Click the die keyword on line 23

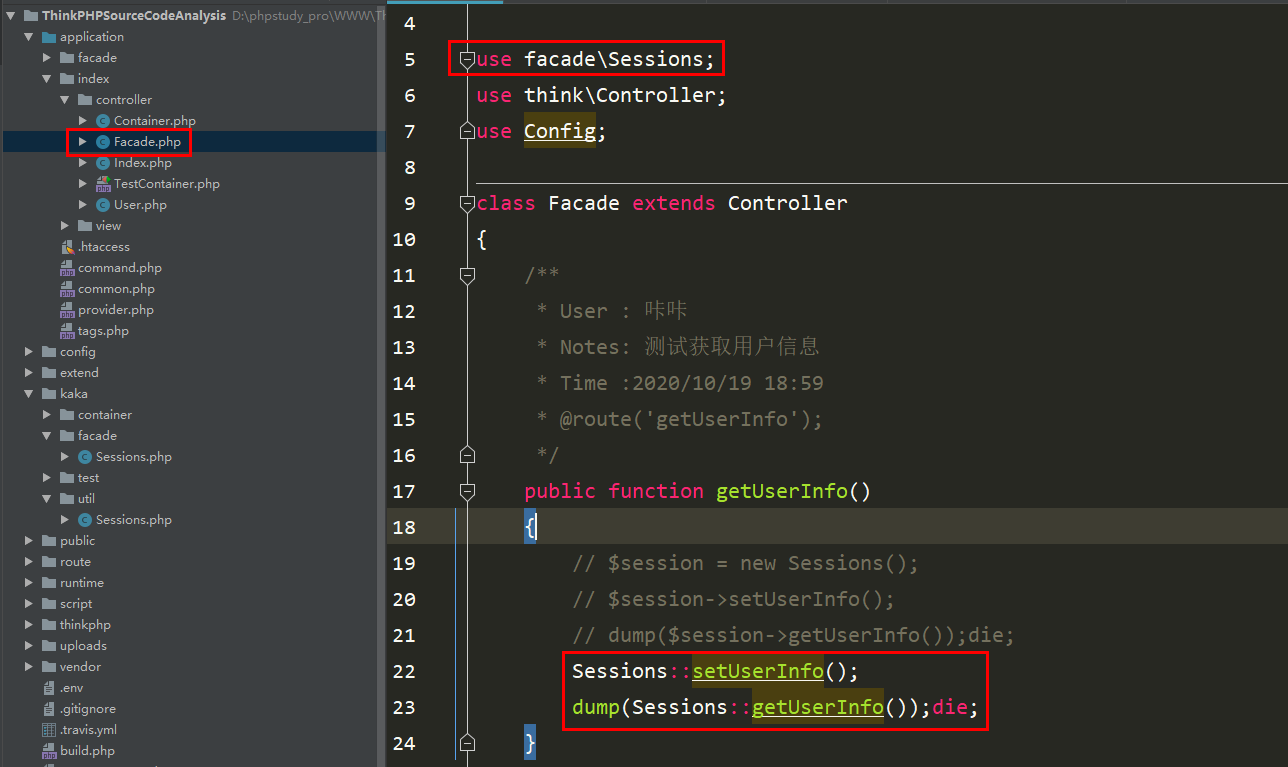coord(950,708)
